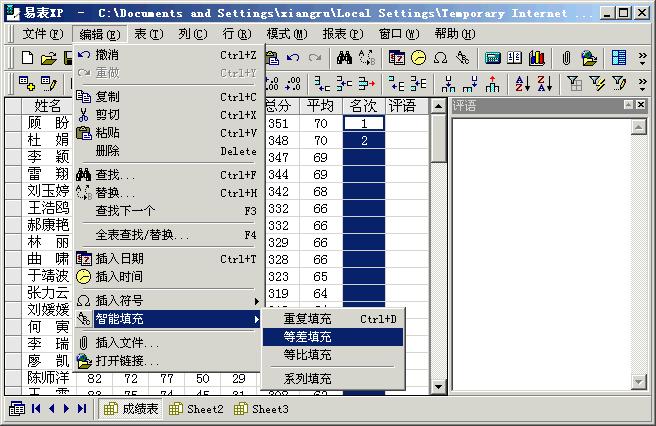Sort descending with the Z-A icon
This screenshot has height=426, width=656.
[544, 83]
